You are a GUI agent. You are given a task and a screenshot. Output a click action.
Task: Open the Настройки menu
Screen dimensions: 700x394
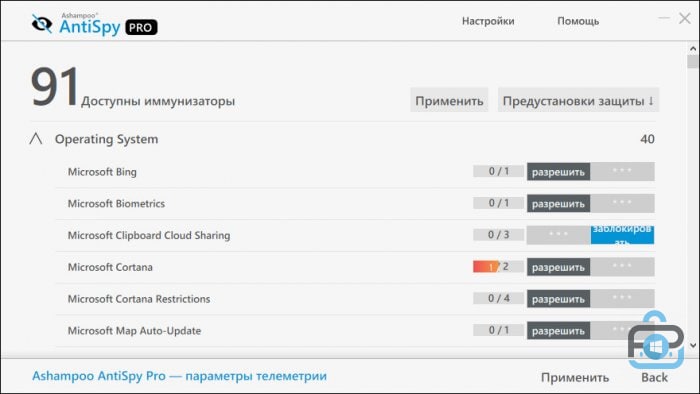(488, 21)
